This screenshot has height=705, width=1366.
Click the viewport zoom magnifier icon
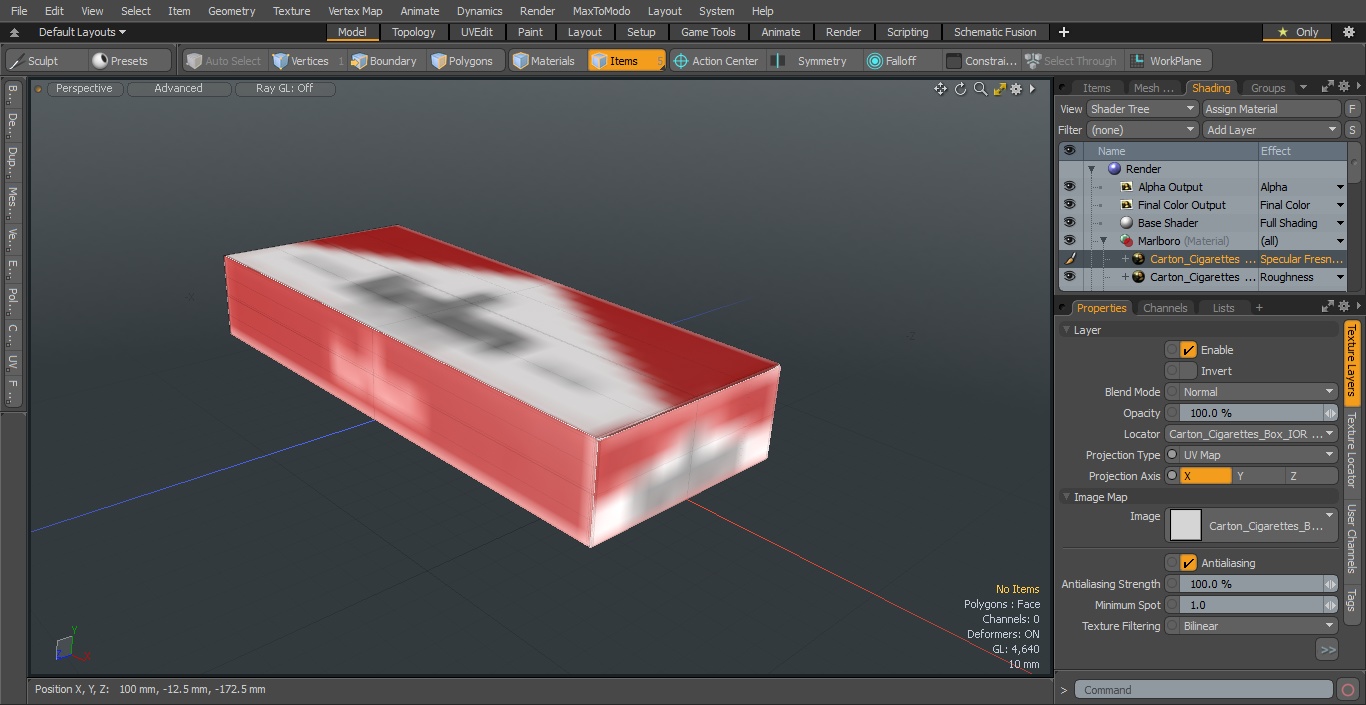(980, 89)
